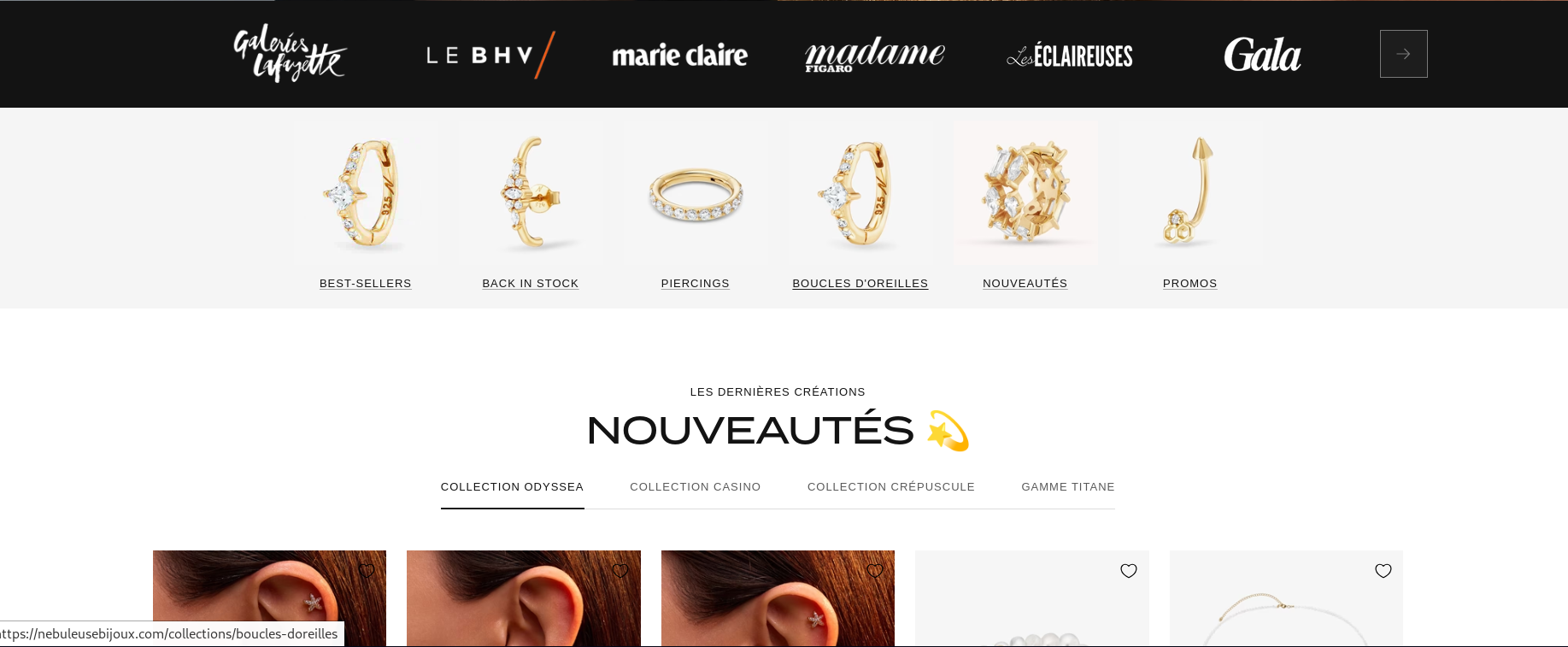The height and width of the screenshot is (647, 1568).
Task: Click the madame Figaro logo
Action: [875, 55]
